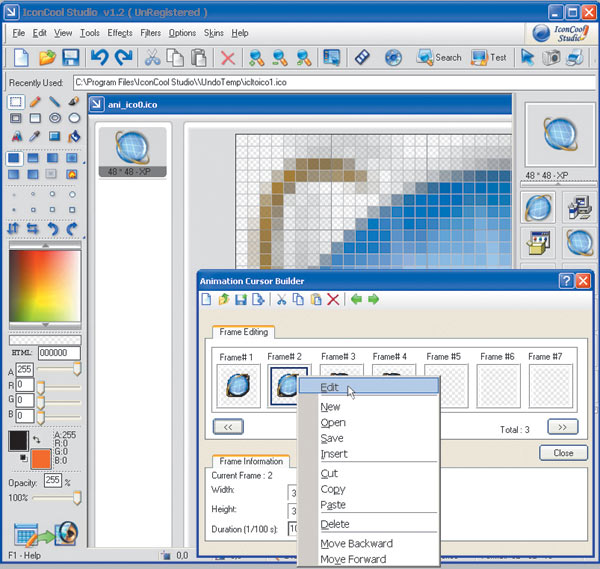Viewport: 600px width, 569px height.
Task: Switch to the Frame Editing tab
Action: (244, 332)
